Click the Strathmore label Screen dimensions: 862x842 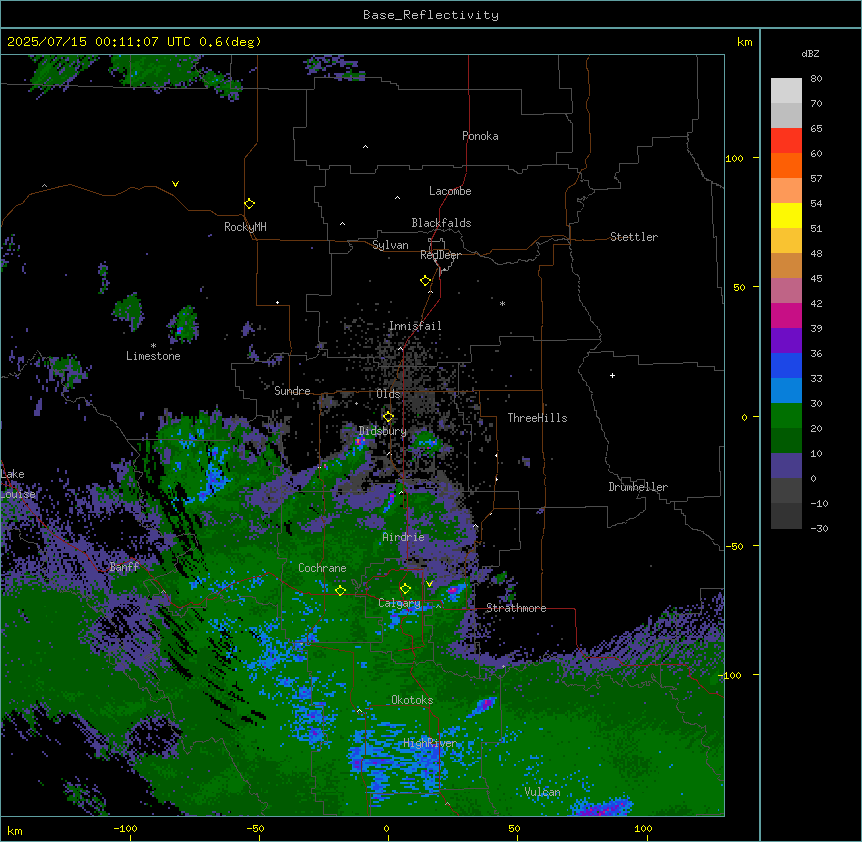[516, 608]
